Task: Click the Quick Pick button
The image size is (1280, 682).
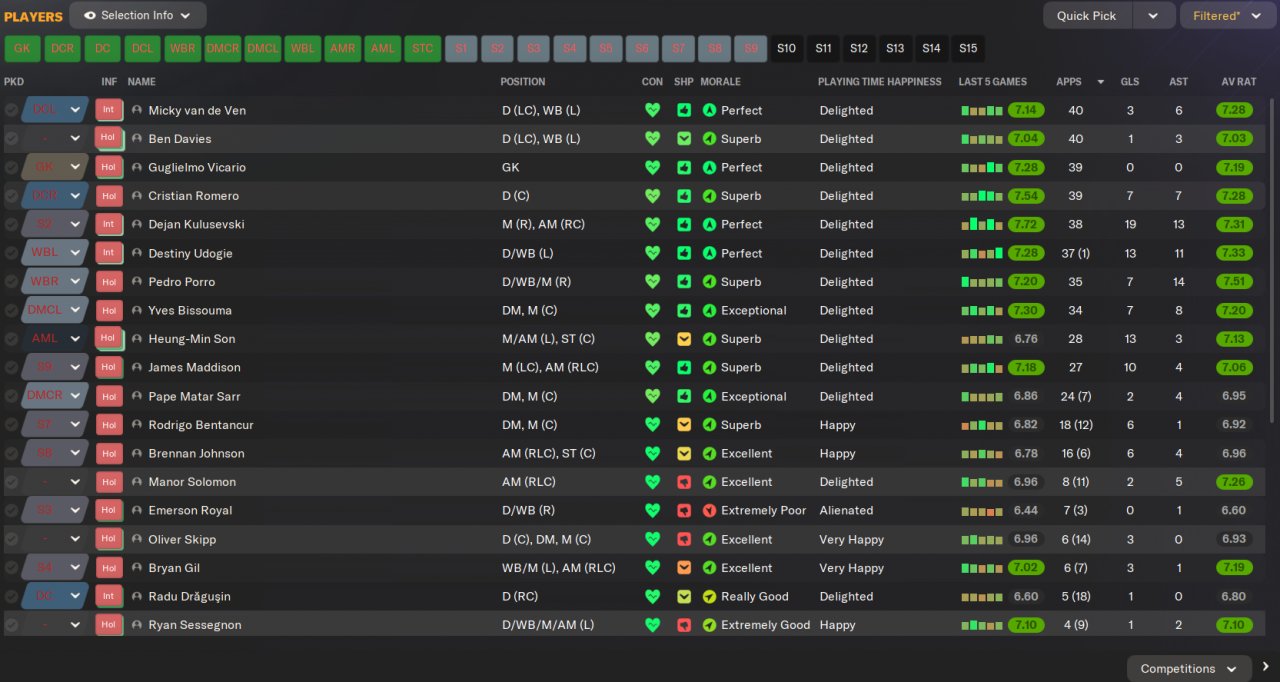Action: pyautogui.click(x=1087, y=15)
